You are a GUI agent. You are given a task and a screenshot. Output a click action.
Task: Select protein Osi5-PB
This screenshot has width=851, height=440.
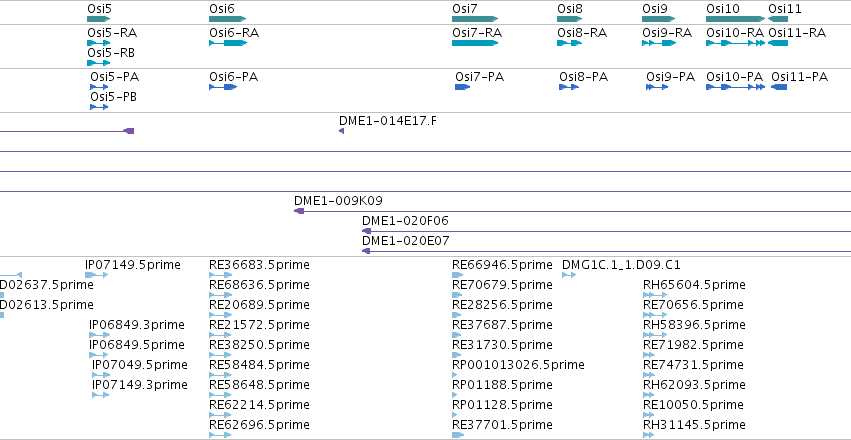[99, 107]
